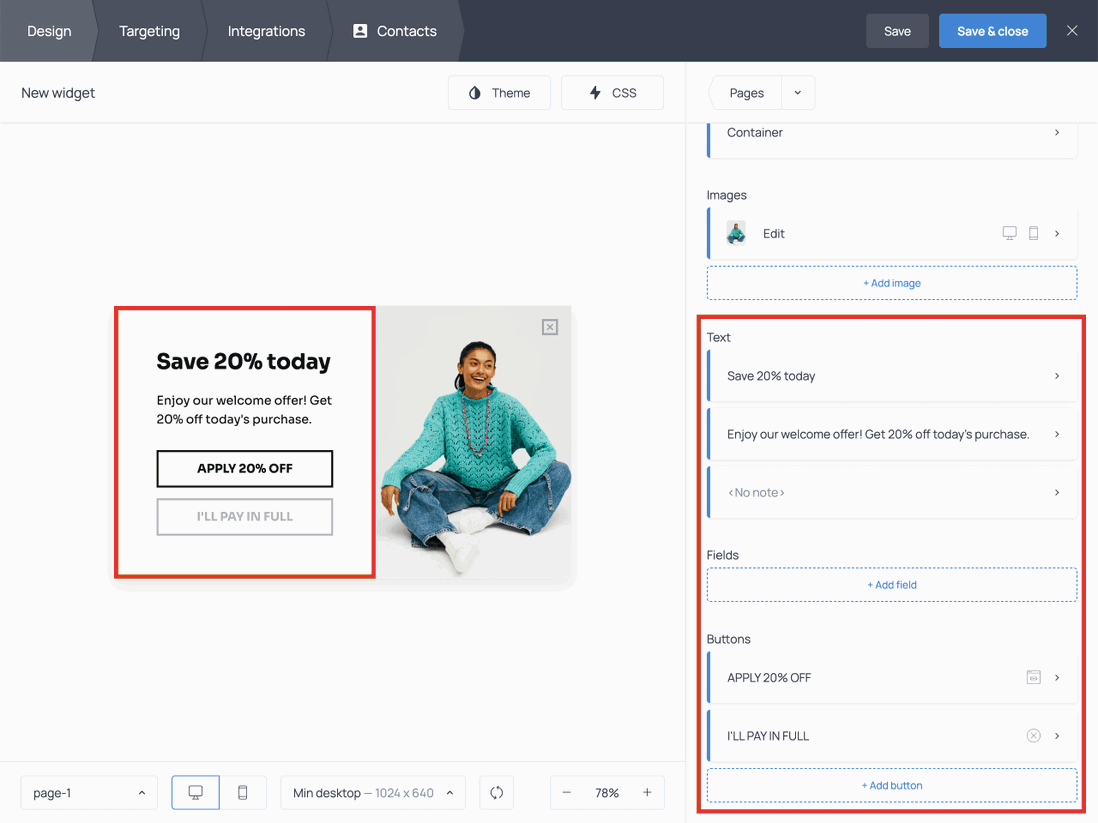1098x823 pixels.
Task: Click the refresh preview icon
Action: [497, 792]
